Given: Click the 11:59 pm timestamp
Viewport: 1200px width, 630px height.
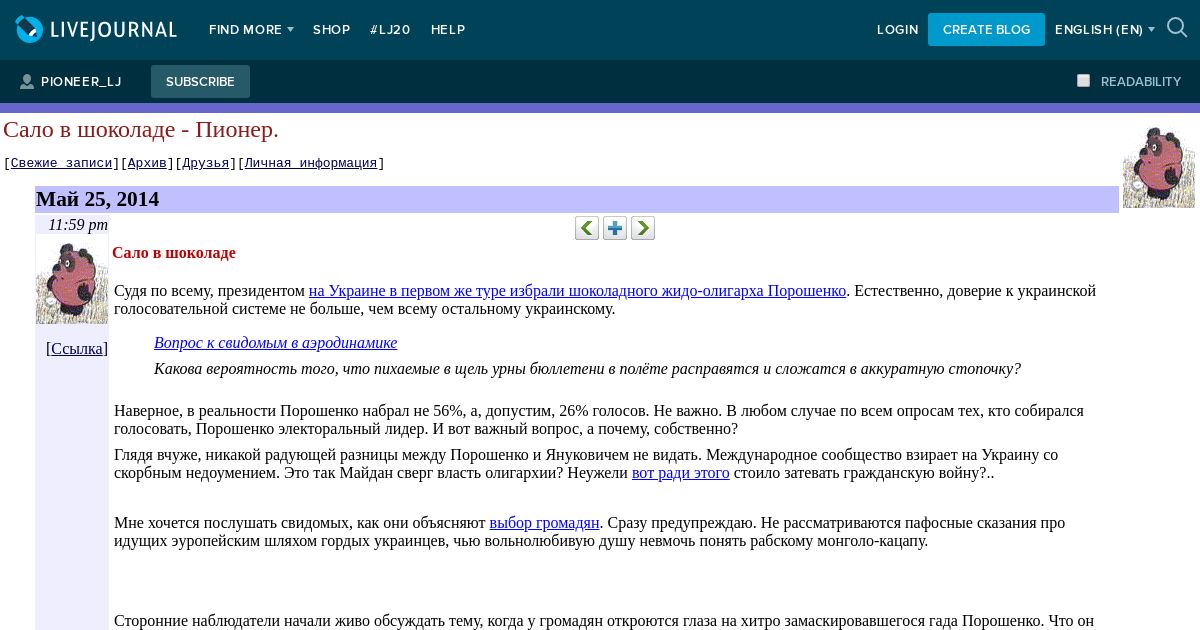Looking at the screenshot, I should click(78, 225).
